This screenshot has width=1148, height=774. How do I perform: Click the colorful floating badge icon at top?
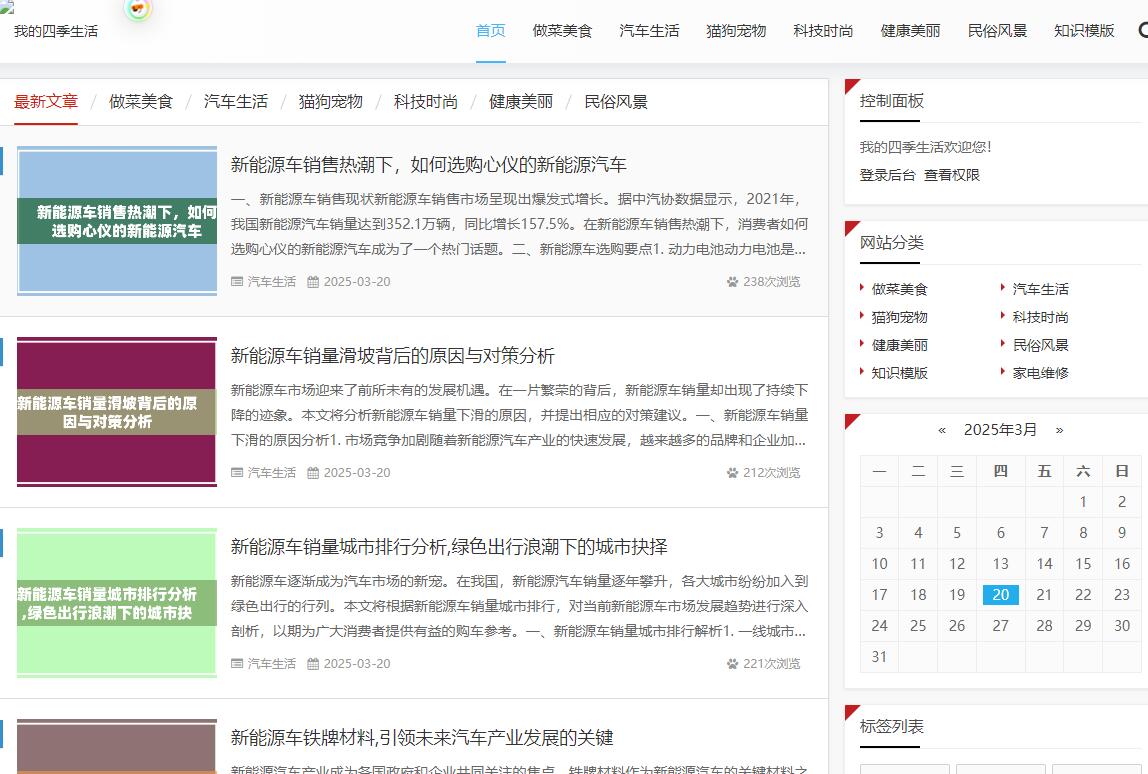pos(139,9)
